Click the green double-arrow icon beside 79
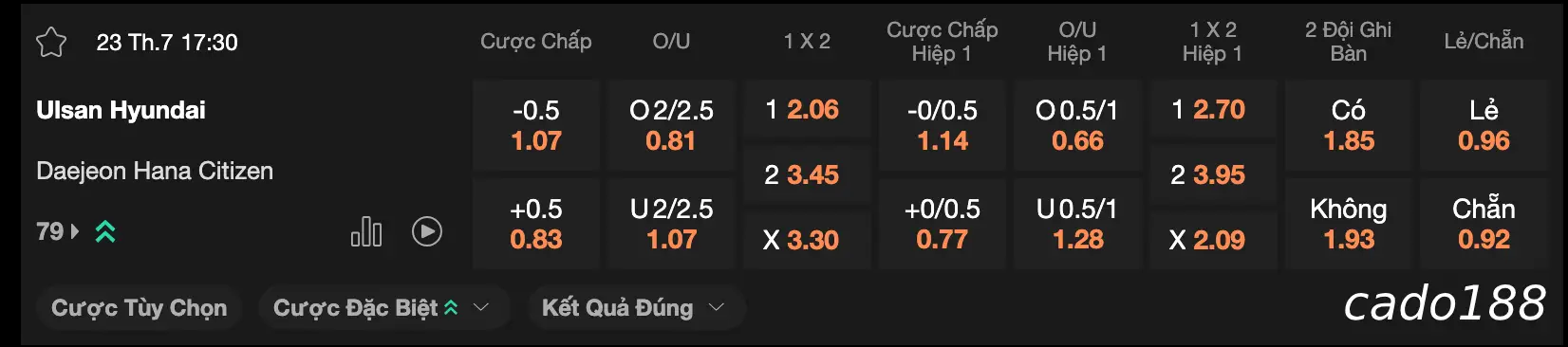Screen dimensions: 1568x347 (105, 231)
